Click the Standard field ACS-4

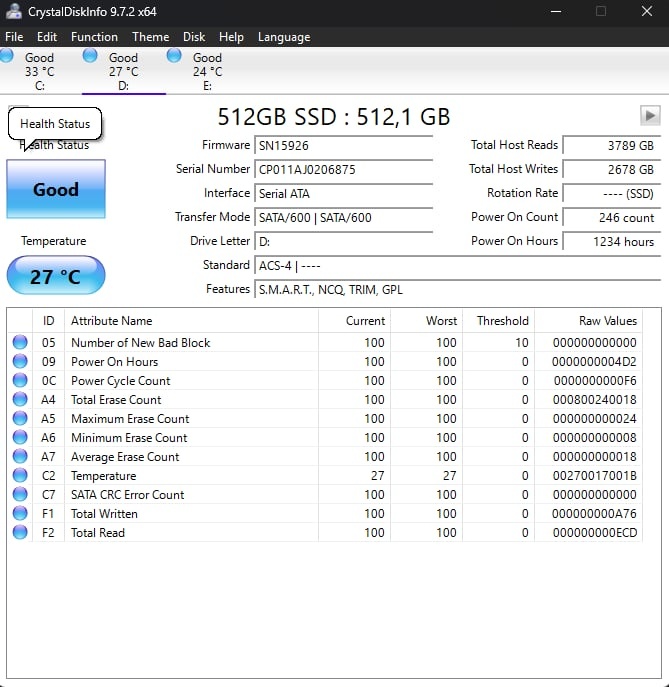coord(457,266)
